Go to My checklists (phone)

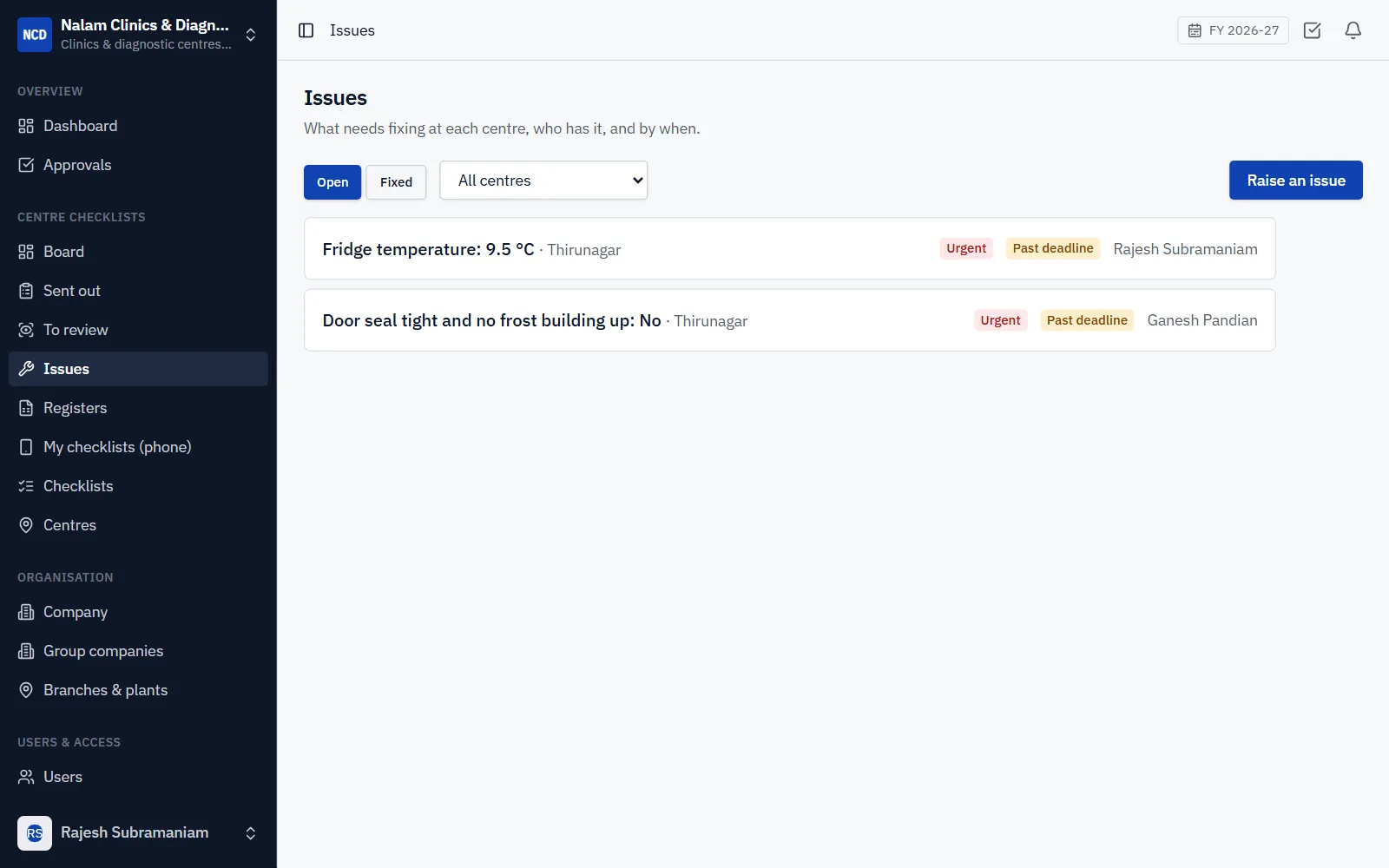(x=138, y=447)
